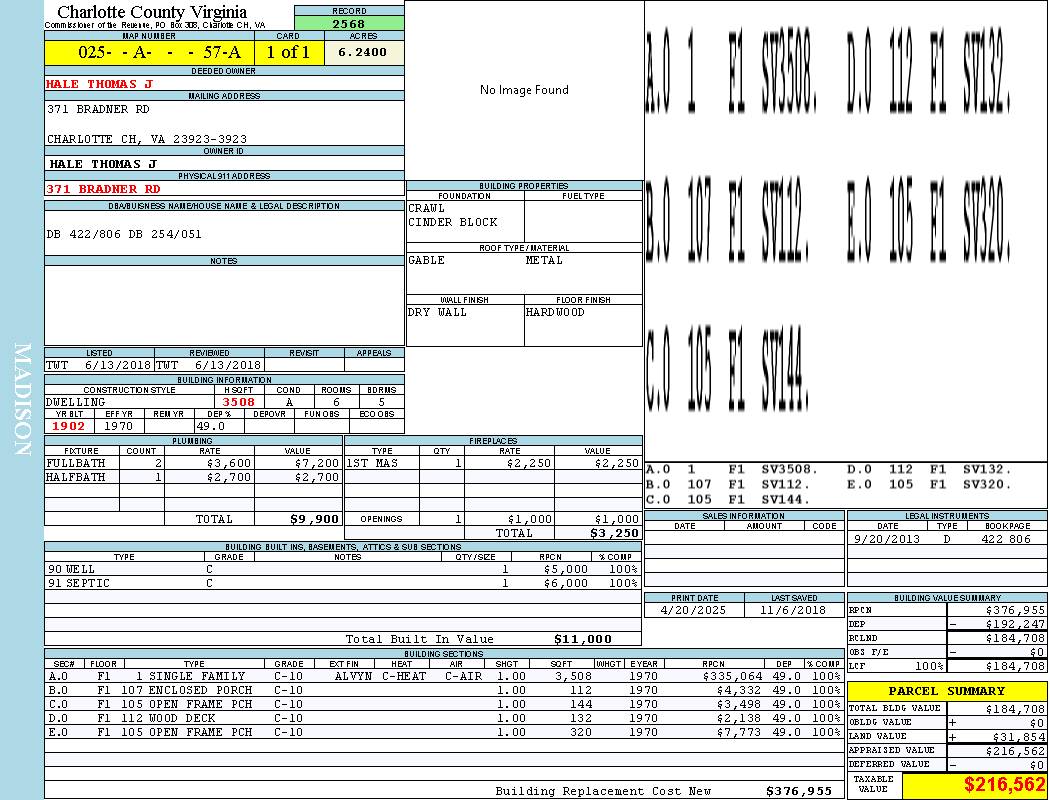Screen dimensions: 1050x800
Task: Click Building Replacement Cost New $376,955
Action: 799,791
